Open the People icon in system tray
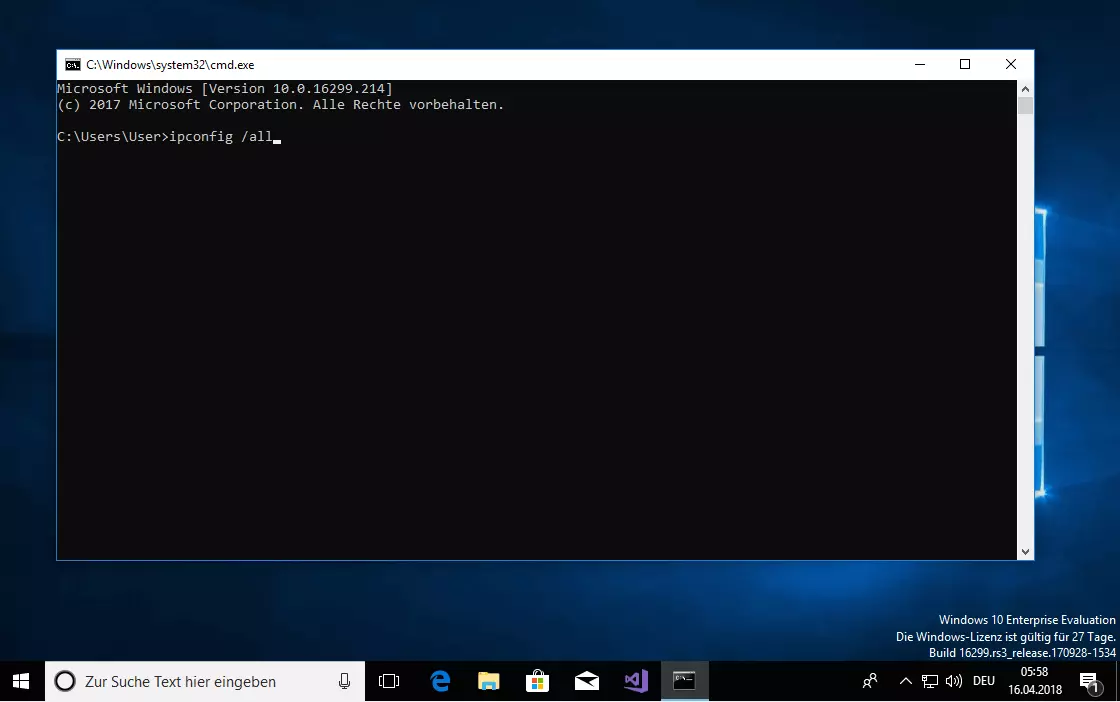 [x=870, y=681]
